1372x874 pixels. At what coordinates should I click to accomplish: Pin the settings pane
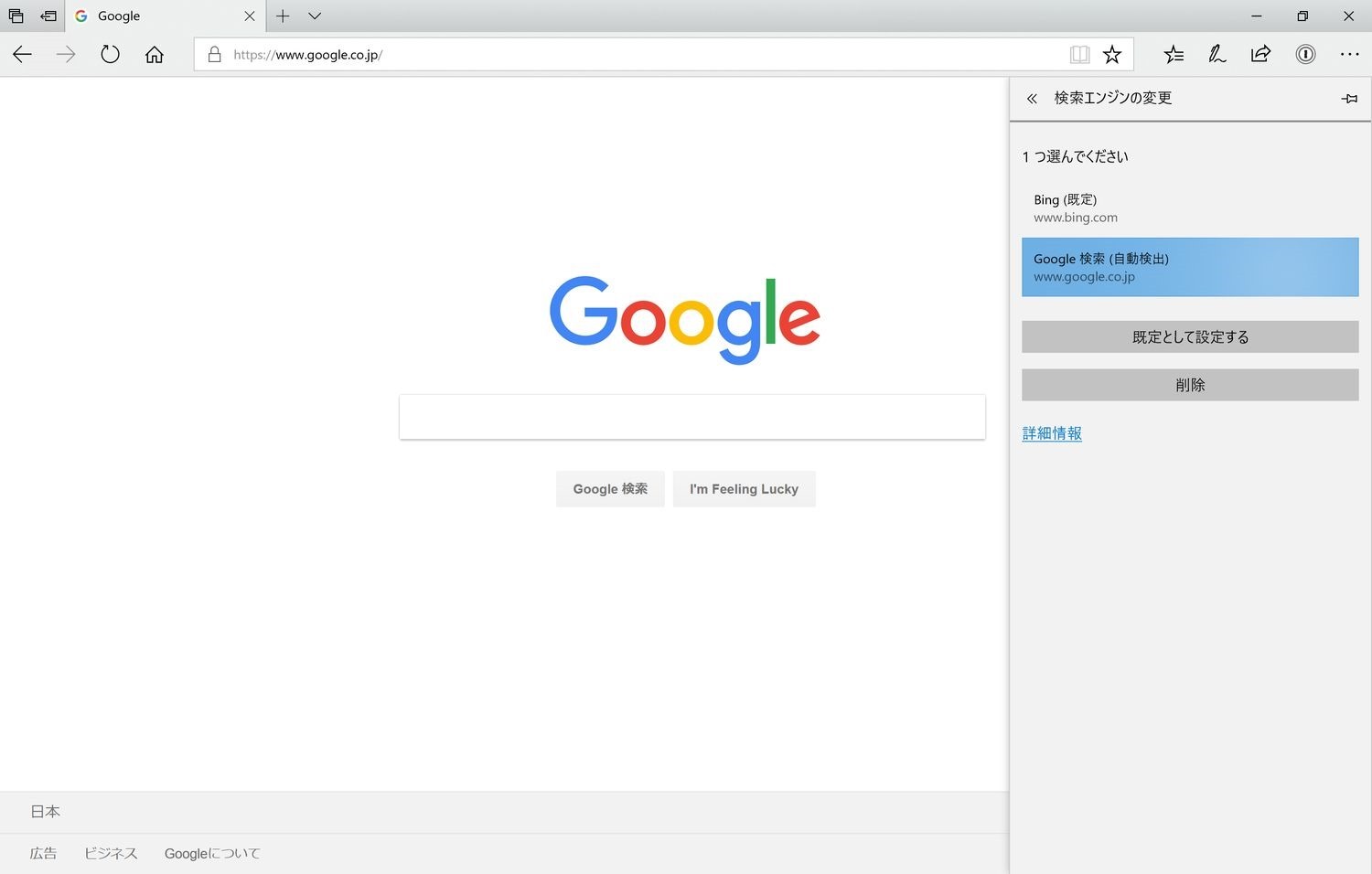(1349, 99)
